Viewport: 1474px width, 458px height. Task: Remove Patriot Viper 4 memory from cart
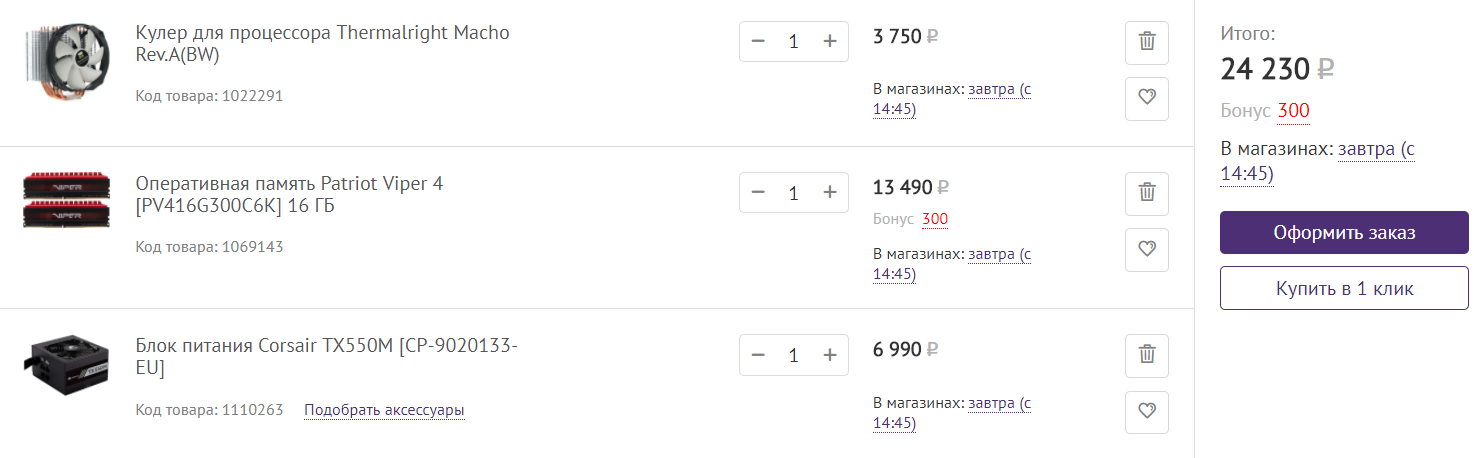tap(1147, 193)
